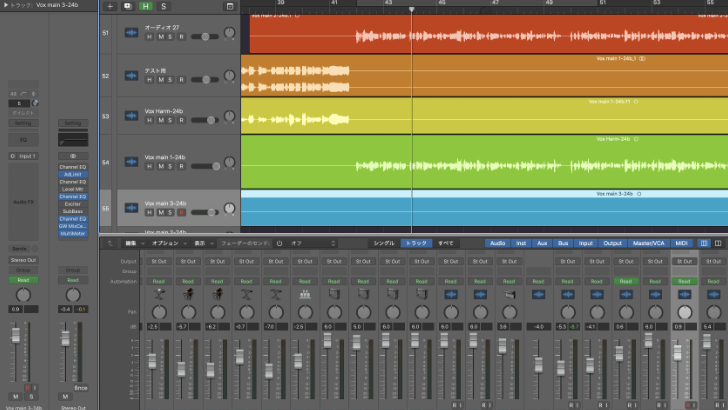Click the waveform icon of track テスト用
The width and height of the screenshot is (728, 410).
pos(131,76)
